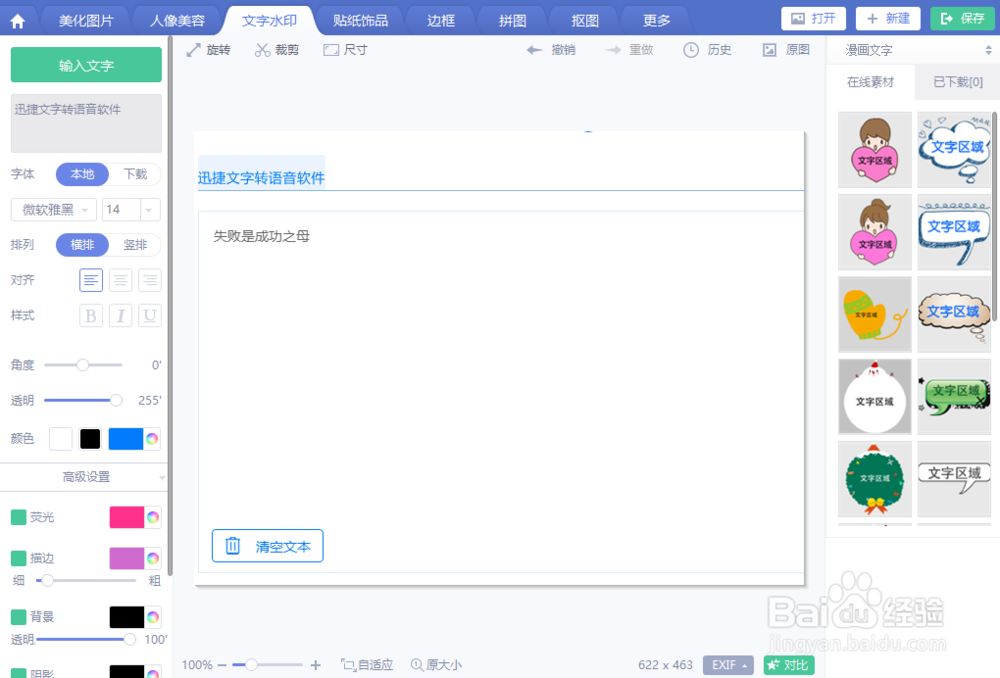Image resolution: width=1000 pixels, height=678 pixels.
Task: Open the 已下载[0] tab
Action: pos(957,82)
